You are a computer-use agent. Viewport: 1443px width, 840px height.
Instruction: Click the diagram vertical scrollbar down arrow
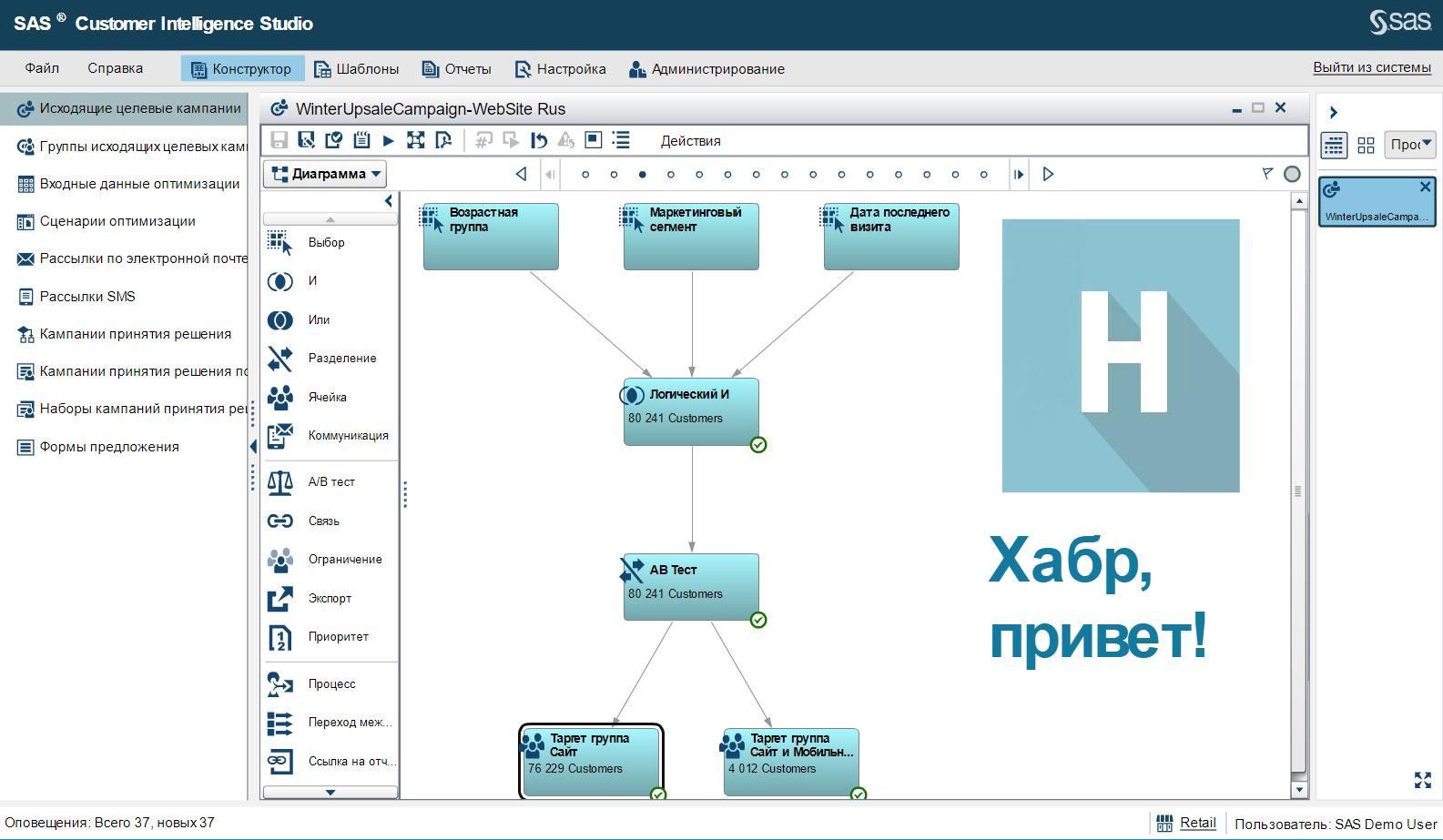(1300, 790)
